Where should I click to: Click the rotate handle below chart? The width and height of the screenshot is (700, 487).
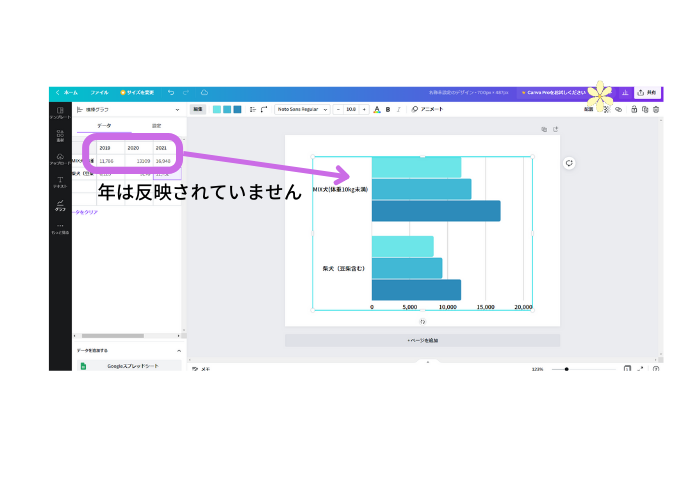pos(422,321)
